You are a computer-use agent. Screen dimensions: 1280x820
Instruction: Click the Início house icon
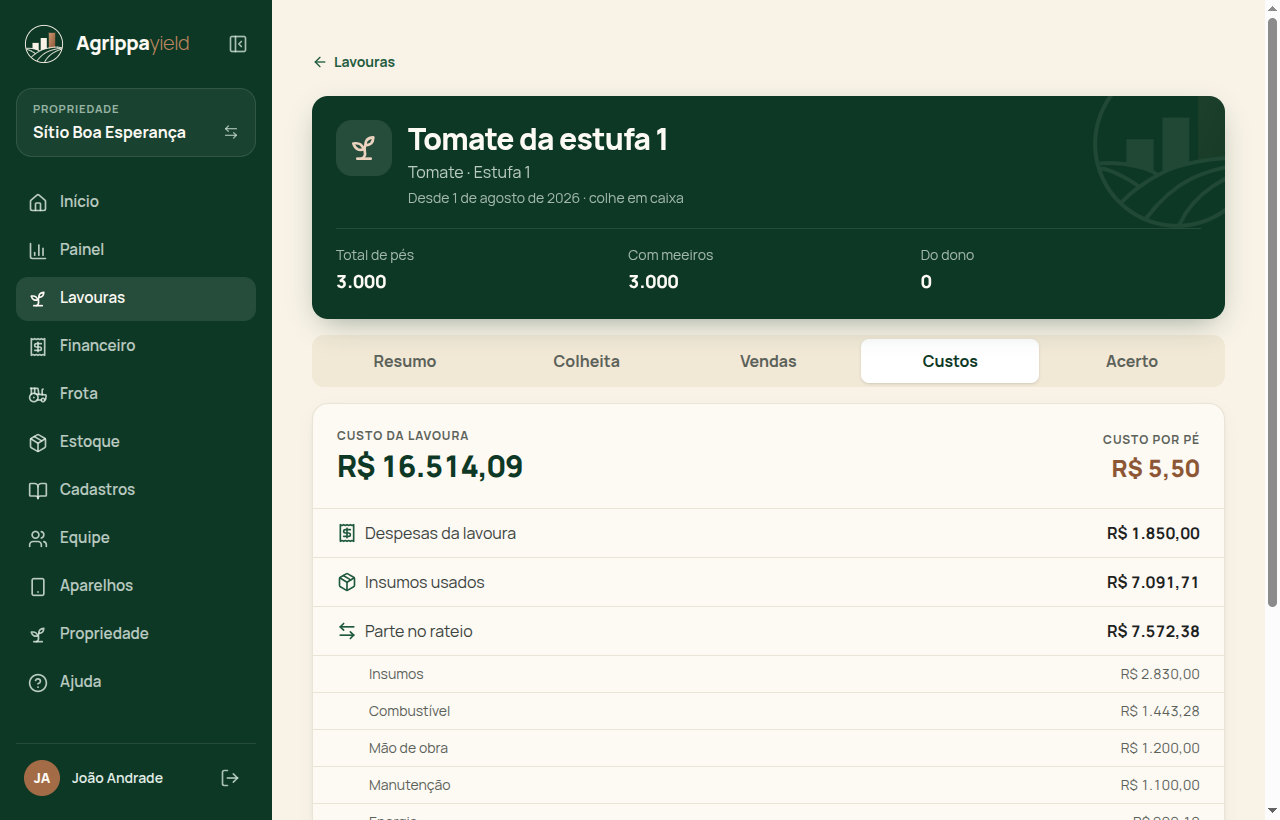tap(38, 202)
